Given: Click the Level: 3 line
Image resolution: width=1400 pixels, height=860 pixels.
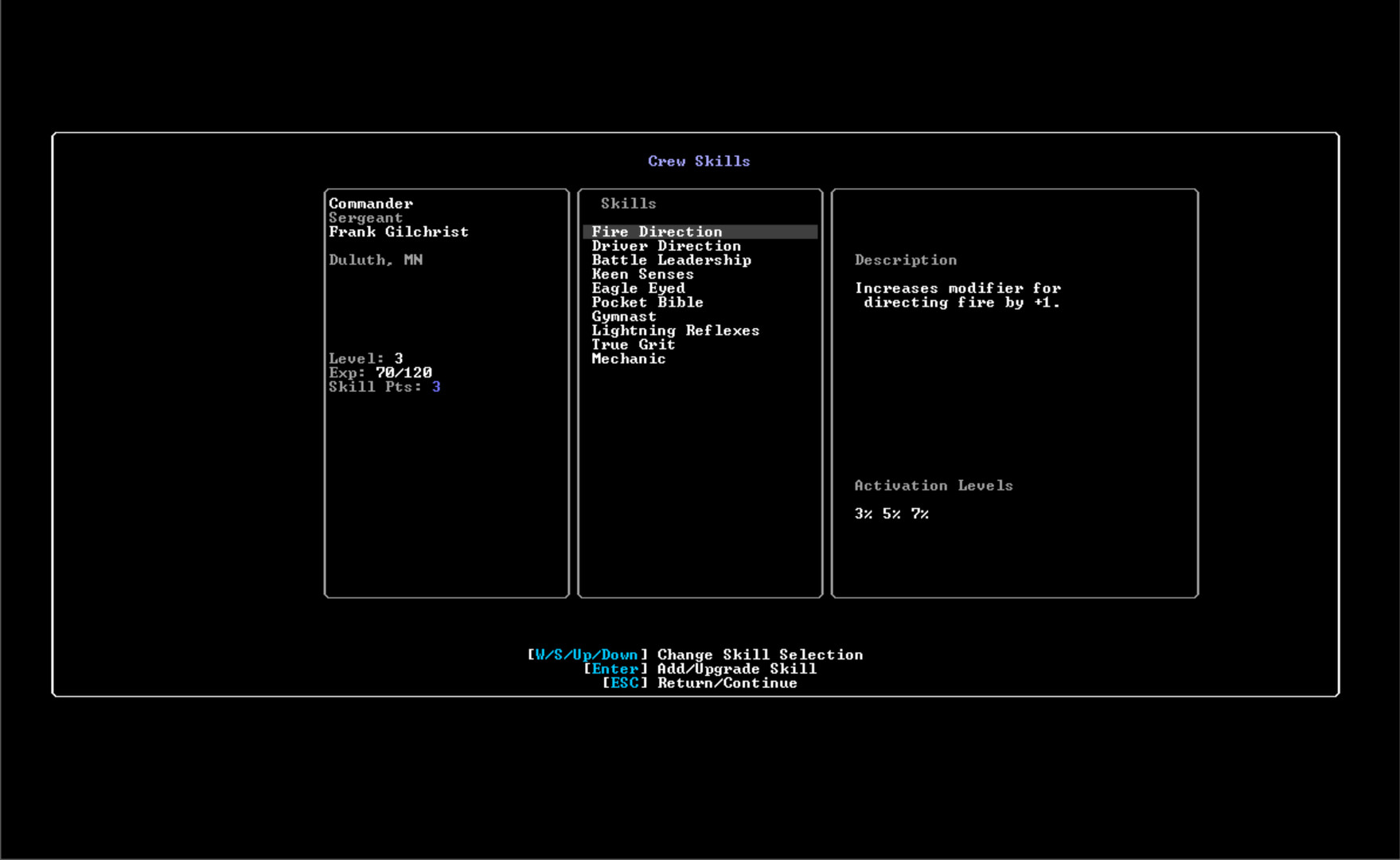Looking at the screenshot, I should pyautogui.click(x=366, y=359).
